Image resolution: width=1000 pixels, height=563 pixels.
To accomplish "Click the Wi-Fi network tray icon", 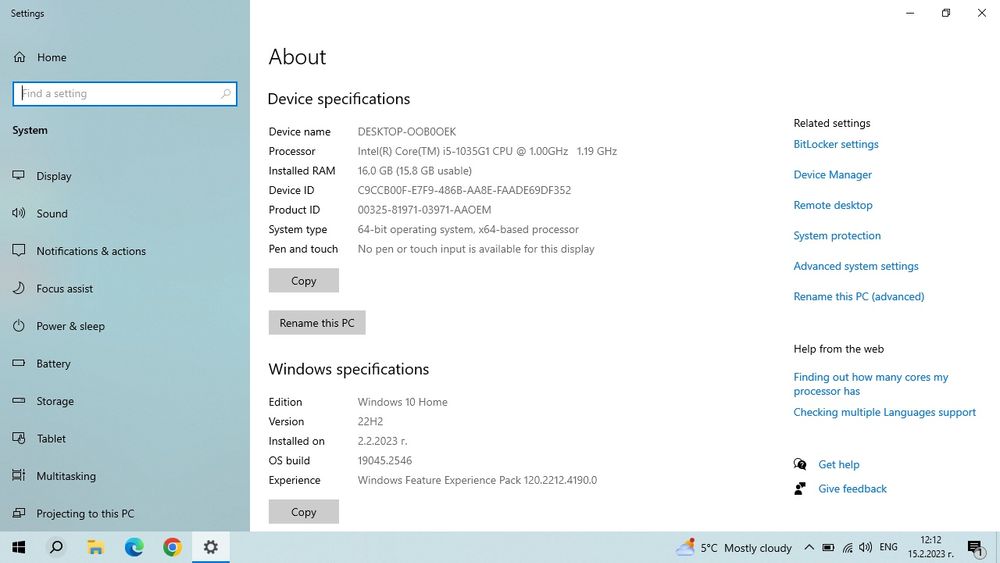I will [847, 548].
